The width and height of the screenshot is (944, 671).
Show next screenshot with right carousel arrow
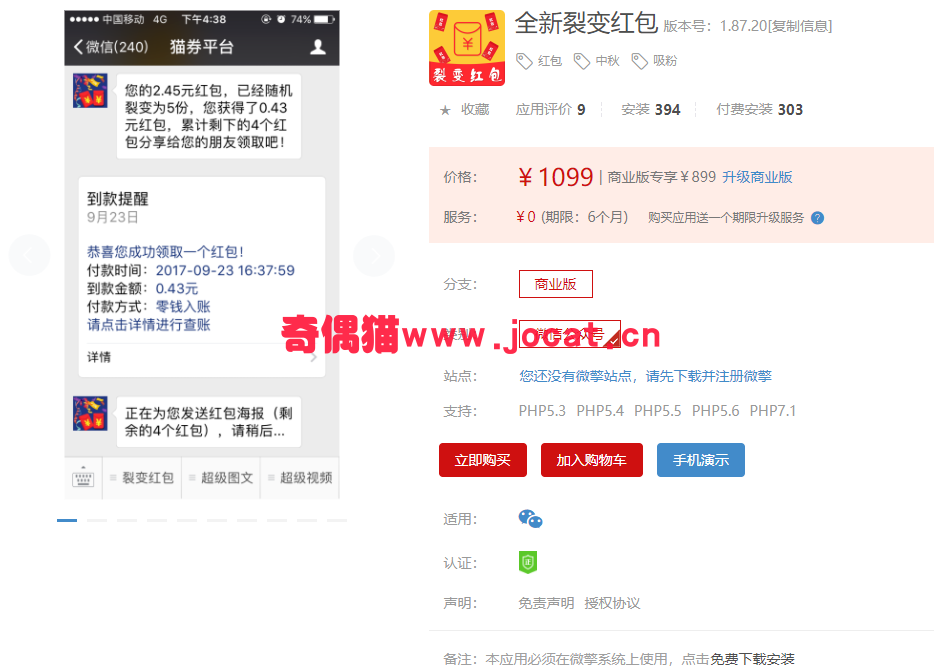click(x=374, y=256)
